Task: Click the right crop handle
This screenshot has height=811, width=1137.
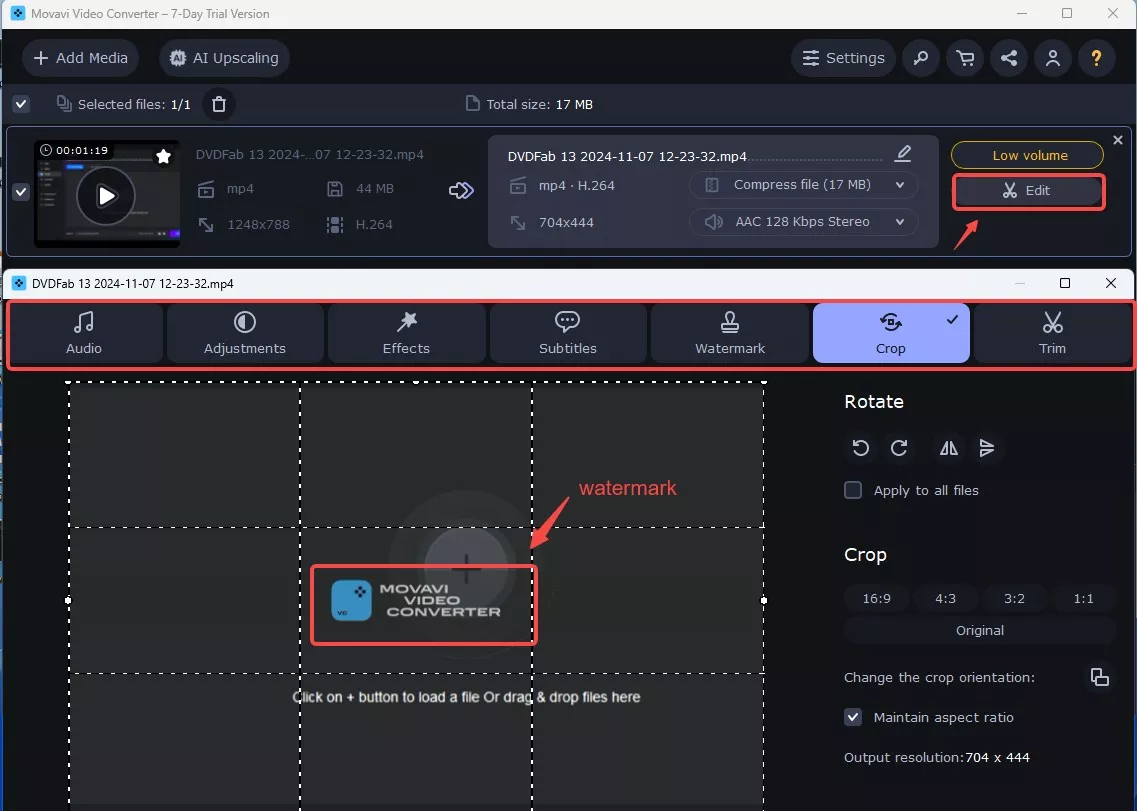Action: click(764, 601)
